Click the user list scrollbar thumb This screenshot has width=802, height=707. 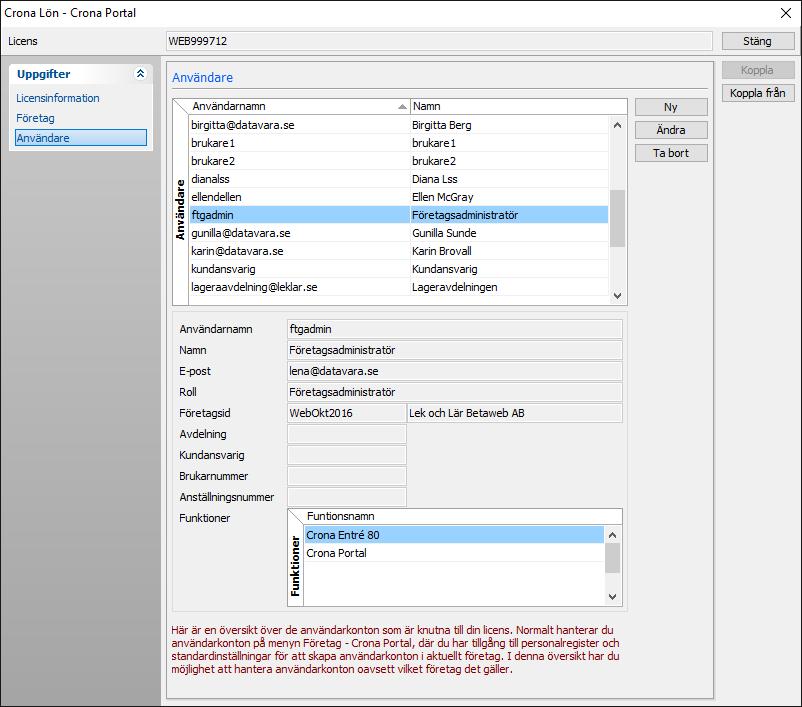tap(617, 218)
